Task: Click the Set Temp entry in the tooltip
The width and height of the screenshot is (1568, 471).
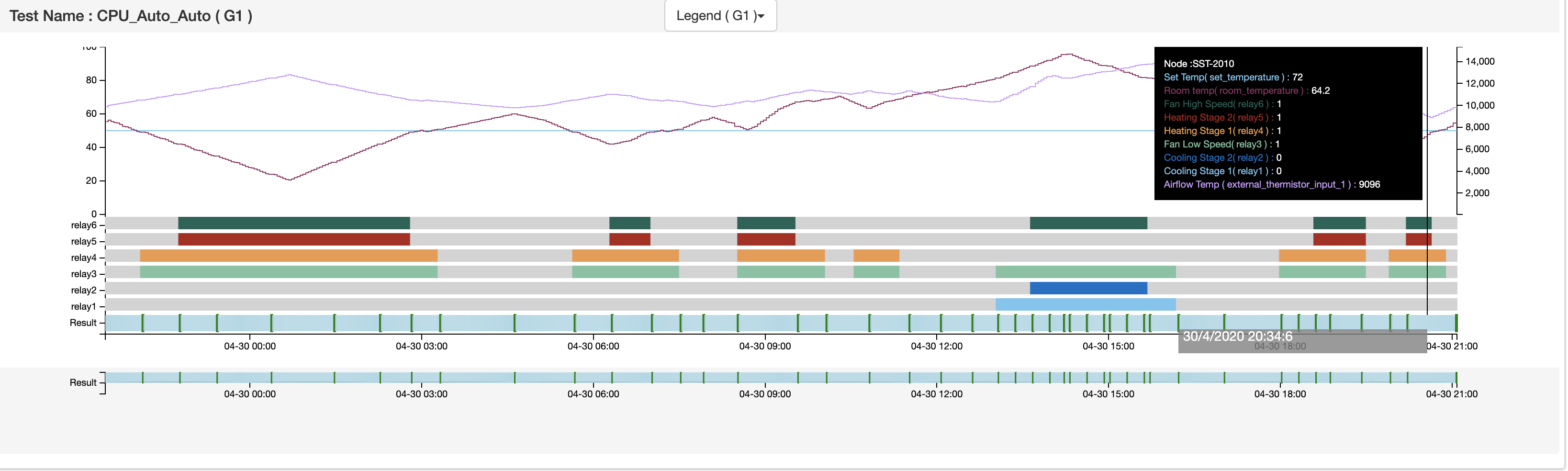Action: tap(1232, 77)
